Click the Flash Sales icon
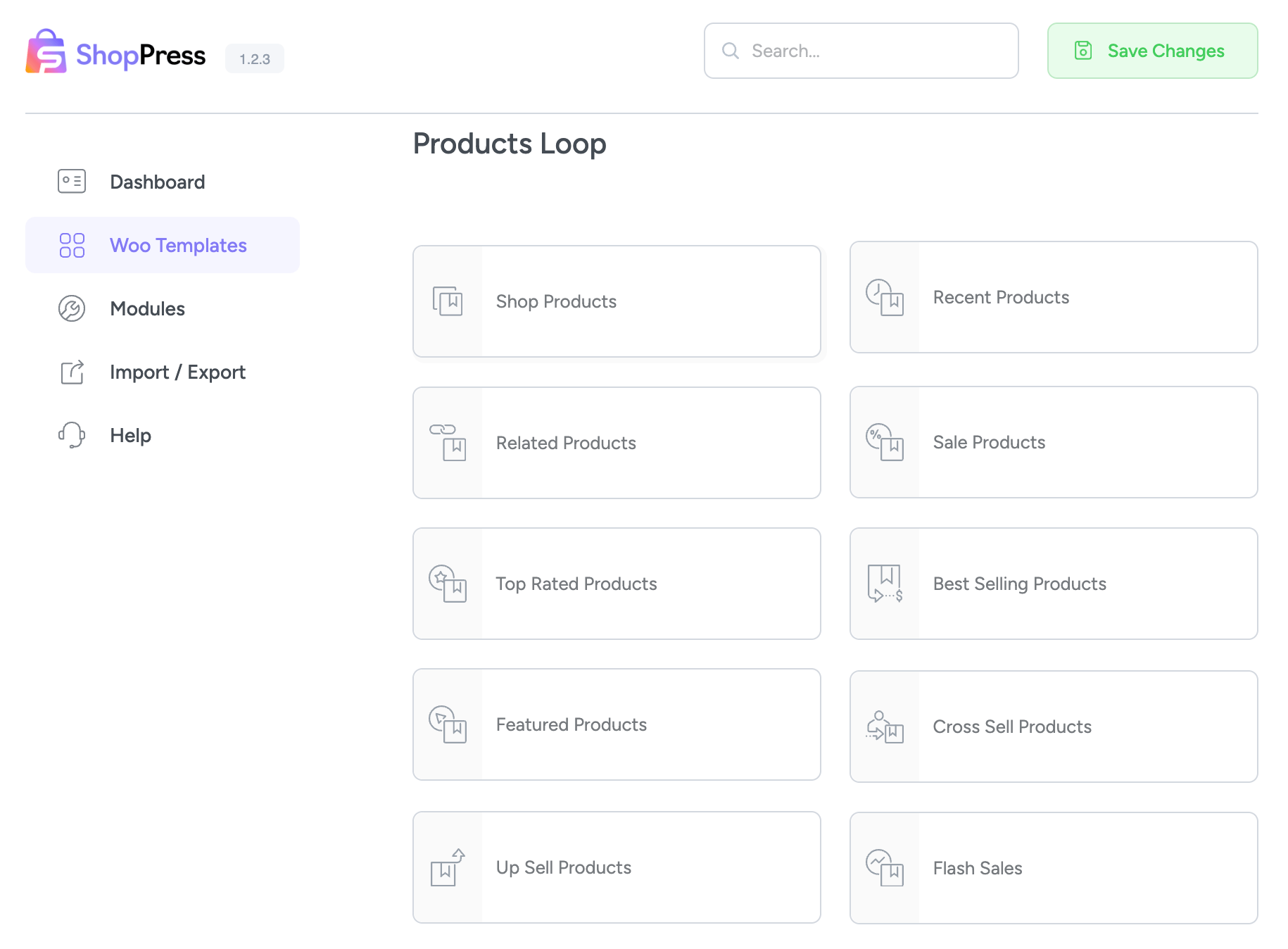The width and height of the screenshot is (1288, 949). point(885,868)
